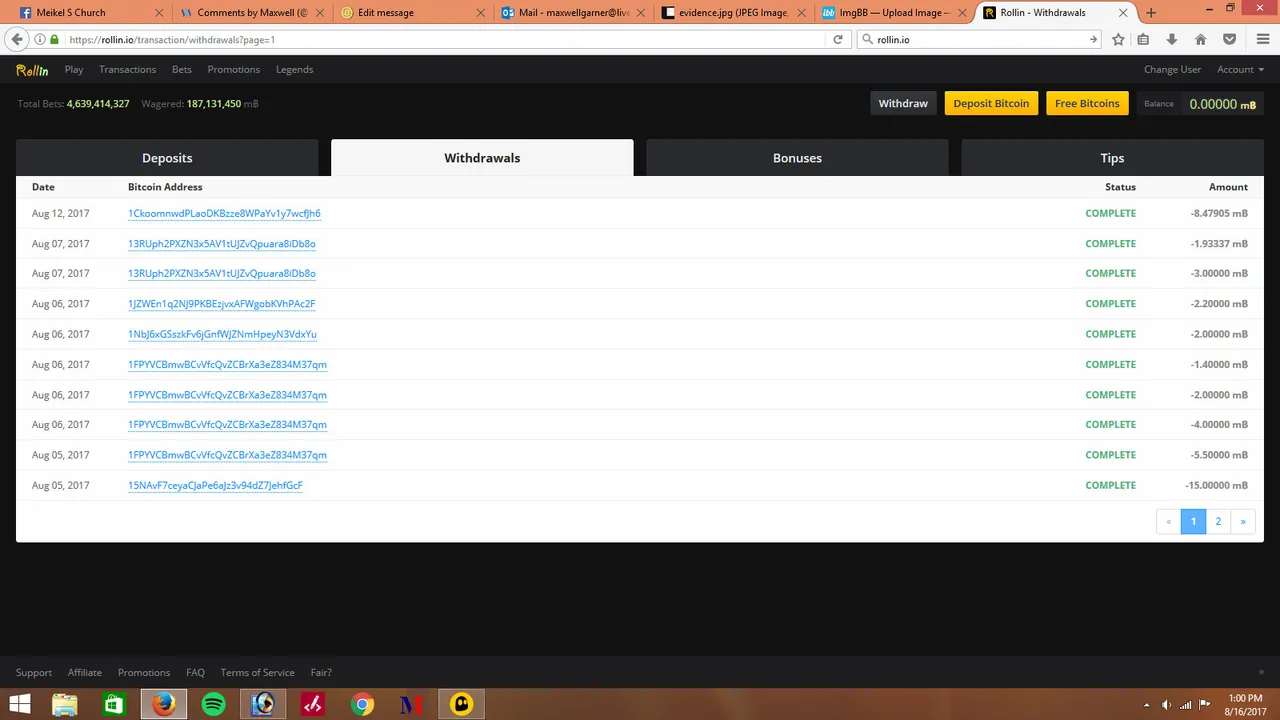The height and width of the screenshot is (720, 1280).
Task: Click the Withdraw button
Action: (903, 103)
